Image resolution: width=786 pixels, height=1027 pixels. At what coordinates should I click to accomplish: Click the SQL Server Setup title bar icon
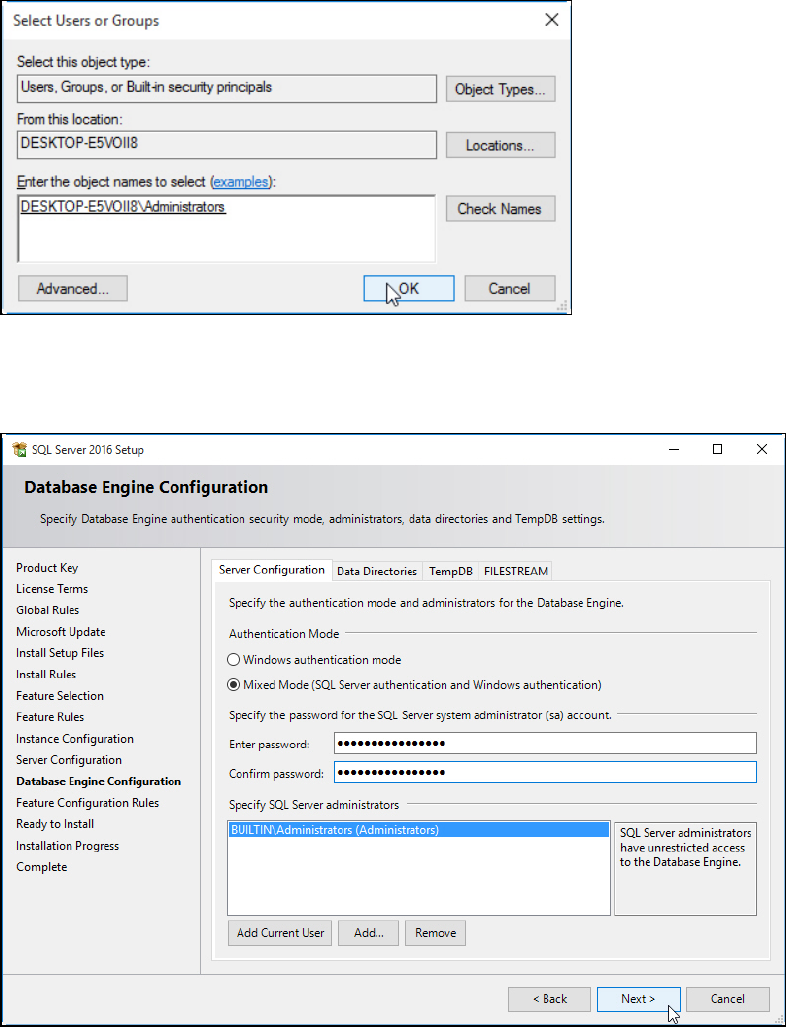coord(19,449)
